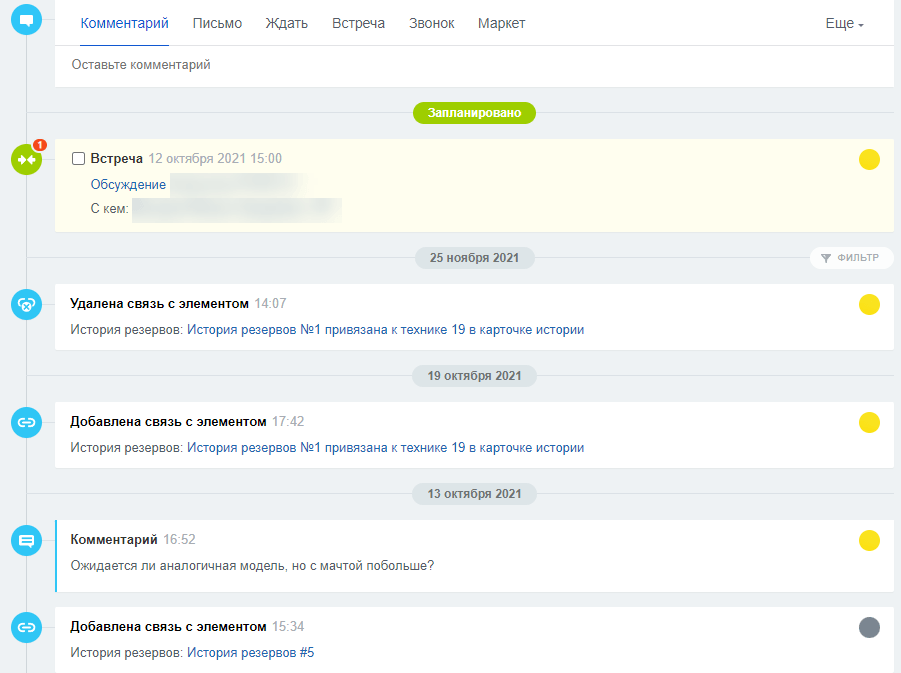This screenshot has height=673, width=901.
Task: Click the removed-link icon beside 'Удалена связь'
Action: [26, 305]
